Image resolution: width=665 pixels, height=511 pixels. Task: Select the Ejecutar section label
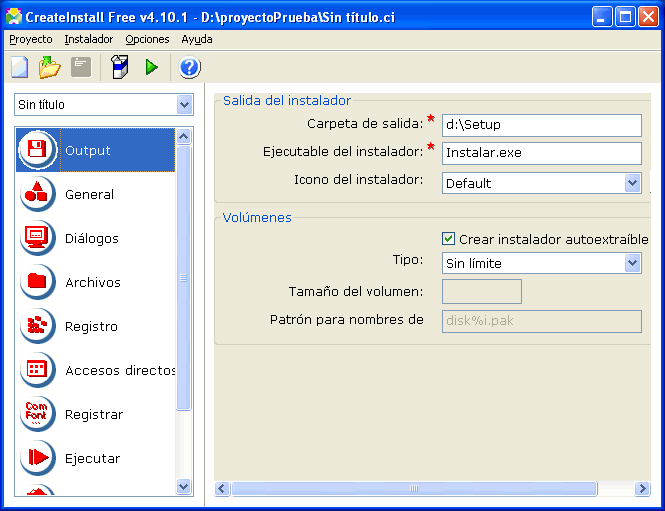[92, 458]
